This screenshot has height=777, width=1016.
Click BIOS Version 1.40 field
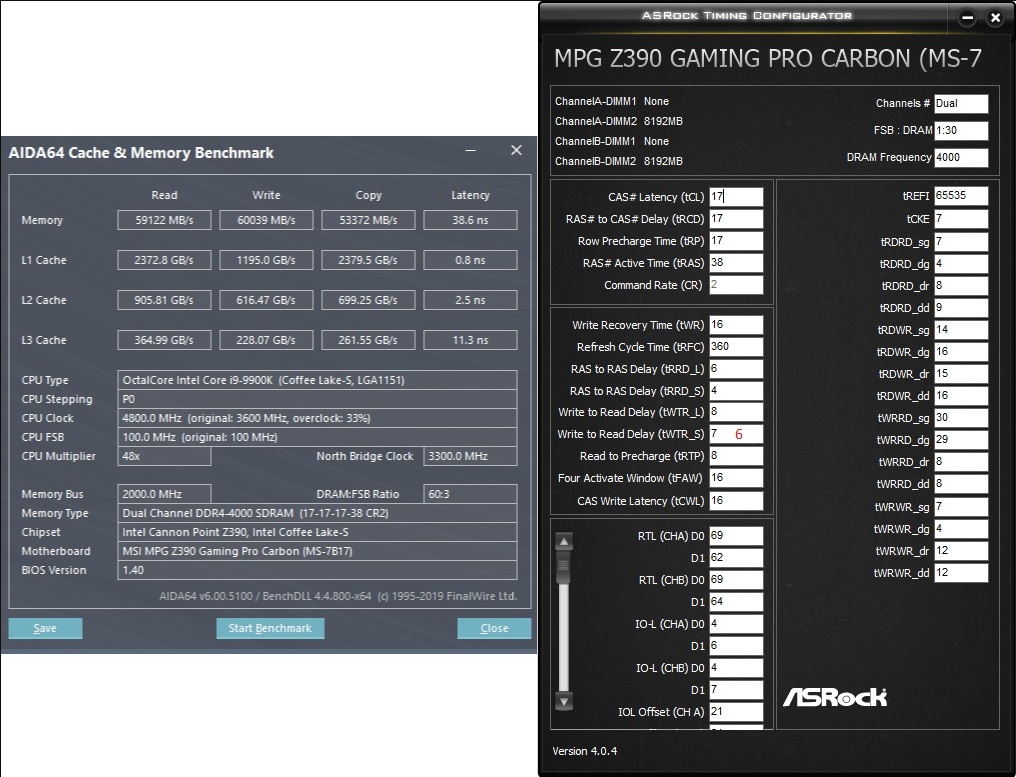(318, 570)
